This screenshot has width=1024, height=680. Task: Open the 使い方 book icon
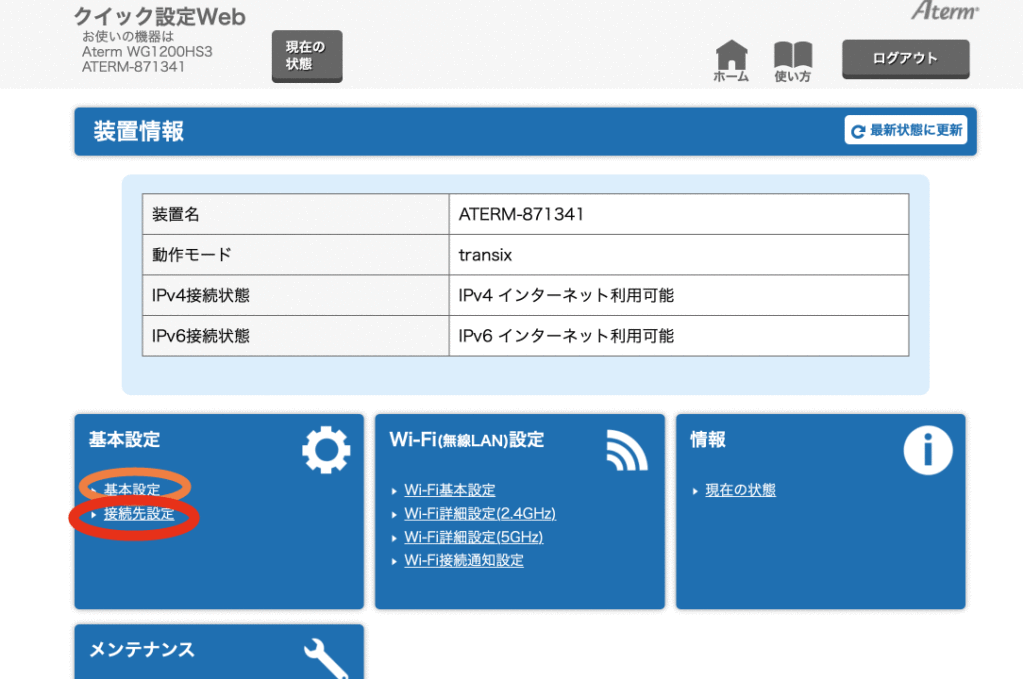(793, 57)
